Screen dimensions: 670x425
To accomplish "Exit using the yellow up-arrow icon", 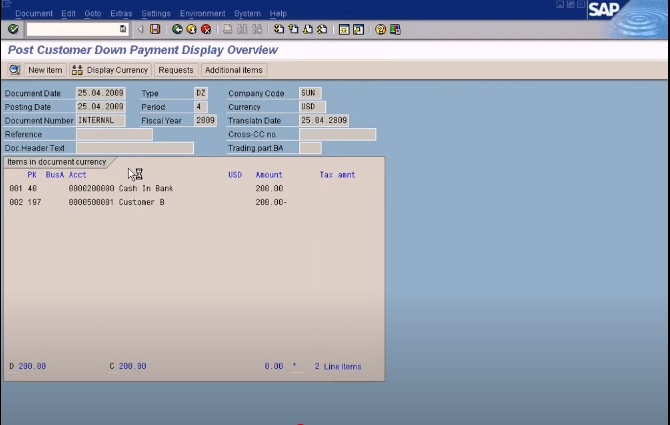I will (x=191, y=29).
